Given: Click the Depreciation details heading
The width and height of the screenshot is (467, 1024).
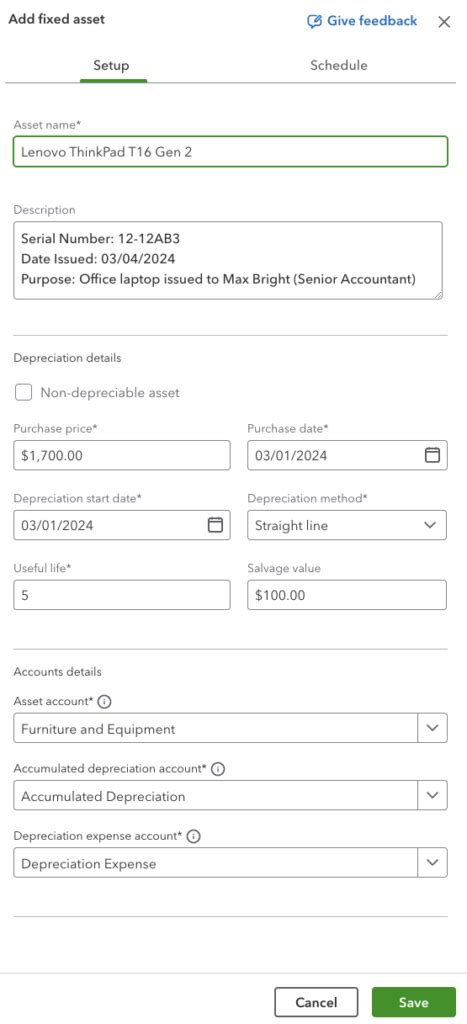Looking at the screenshot, I should point(67,358).
